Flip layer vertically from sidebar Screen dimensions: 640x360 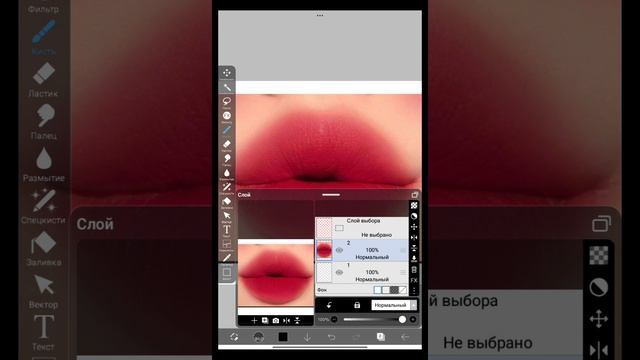(x=414, y=248)
